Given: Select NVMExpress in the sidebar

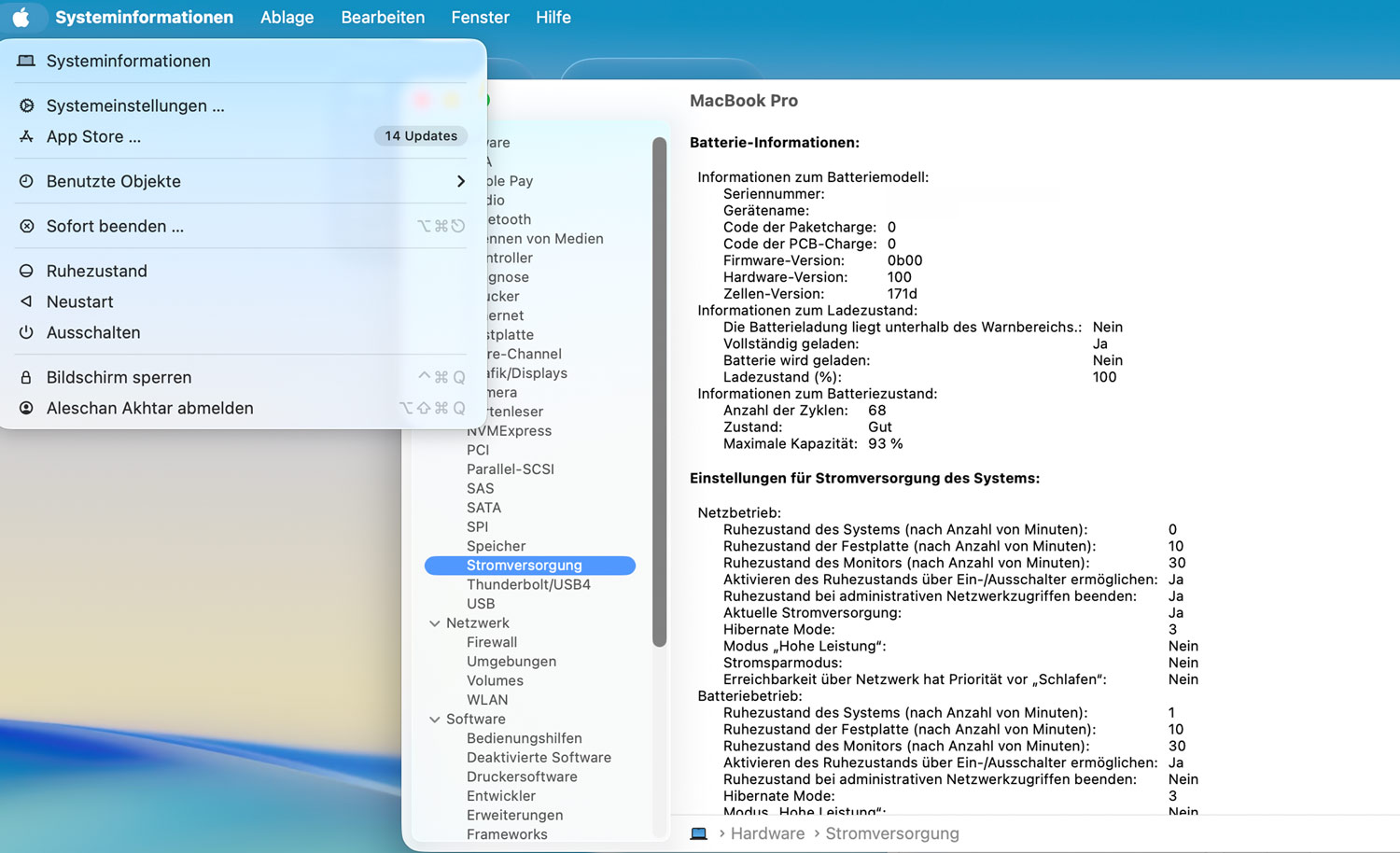Looking at the screenshot, I should [509, 431].
